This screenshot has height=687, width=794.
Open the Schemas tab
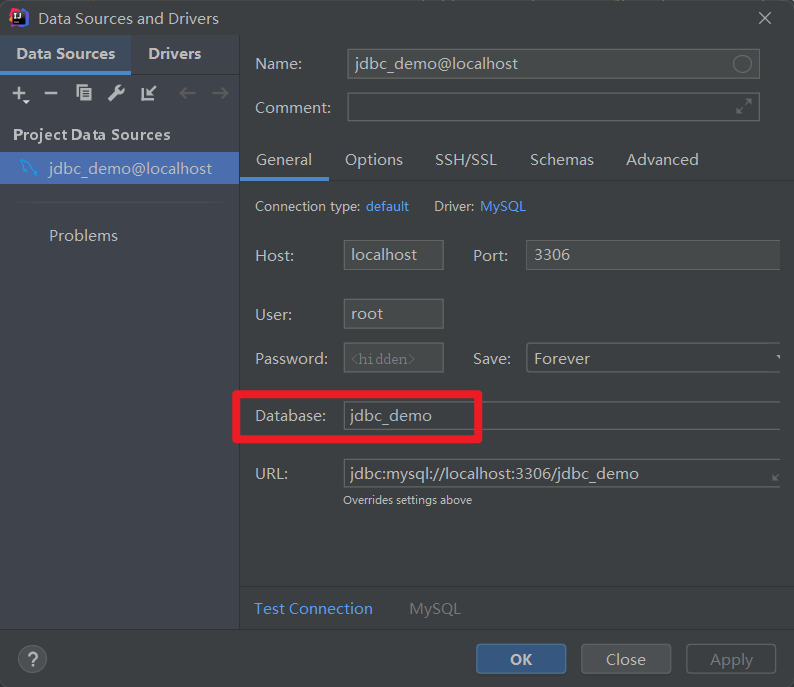[562, 160]
